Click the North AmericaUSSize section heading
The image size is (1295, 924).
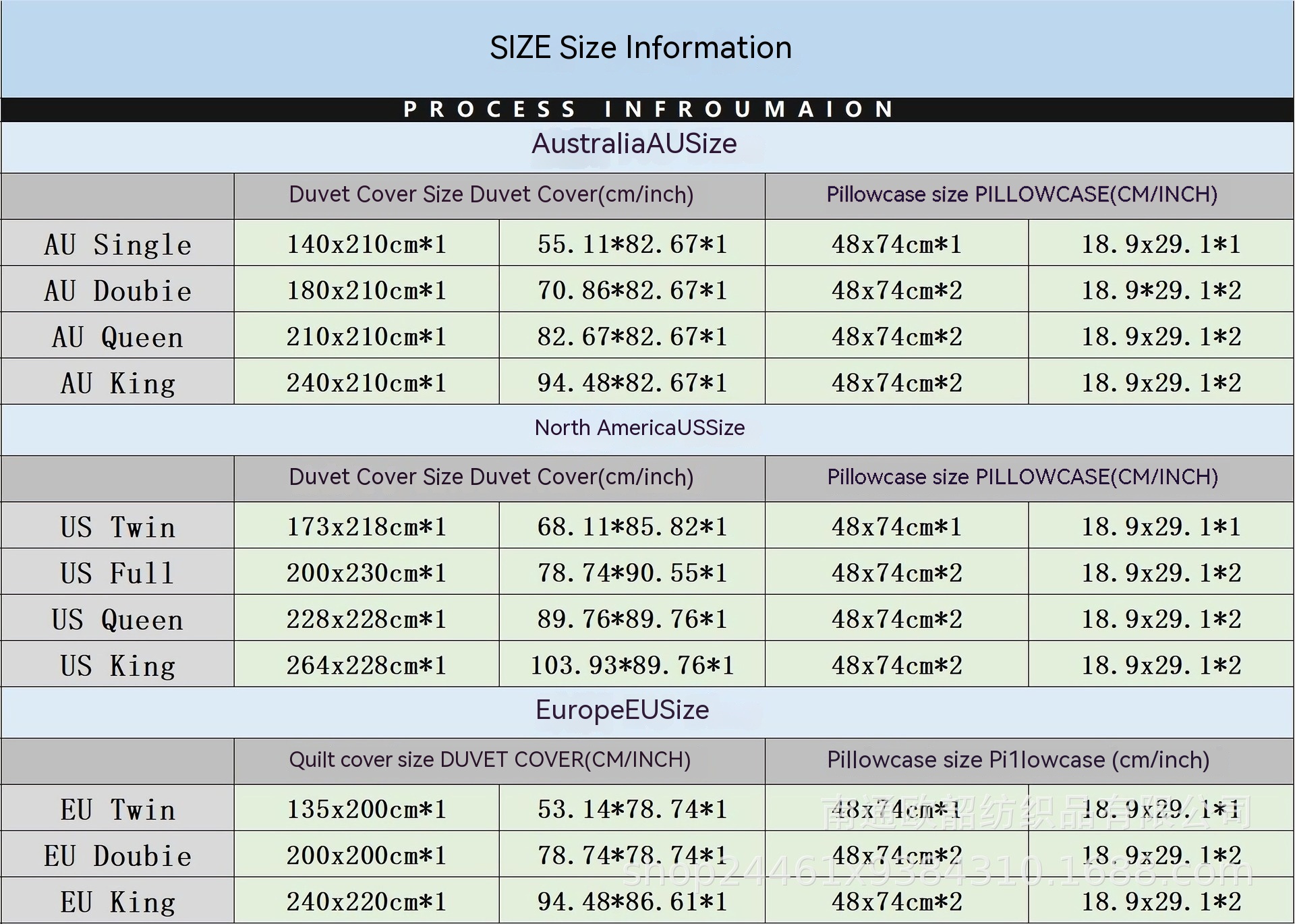coord(639,428)
